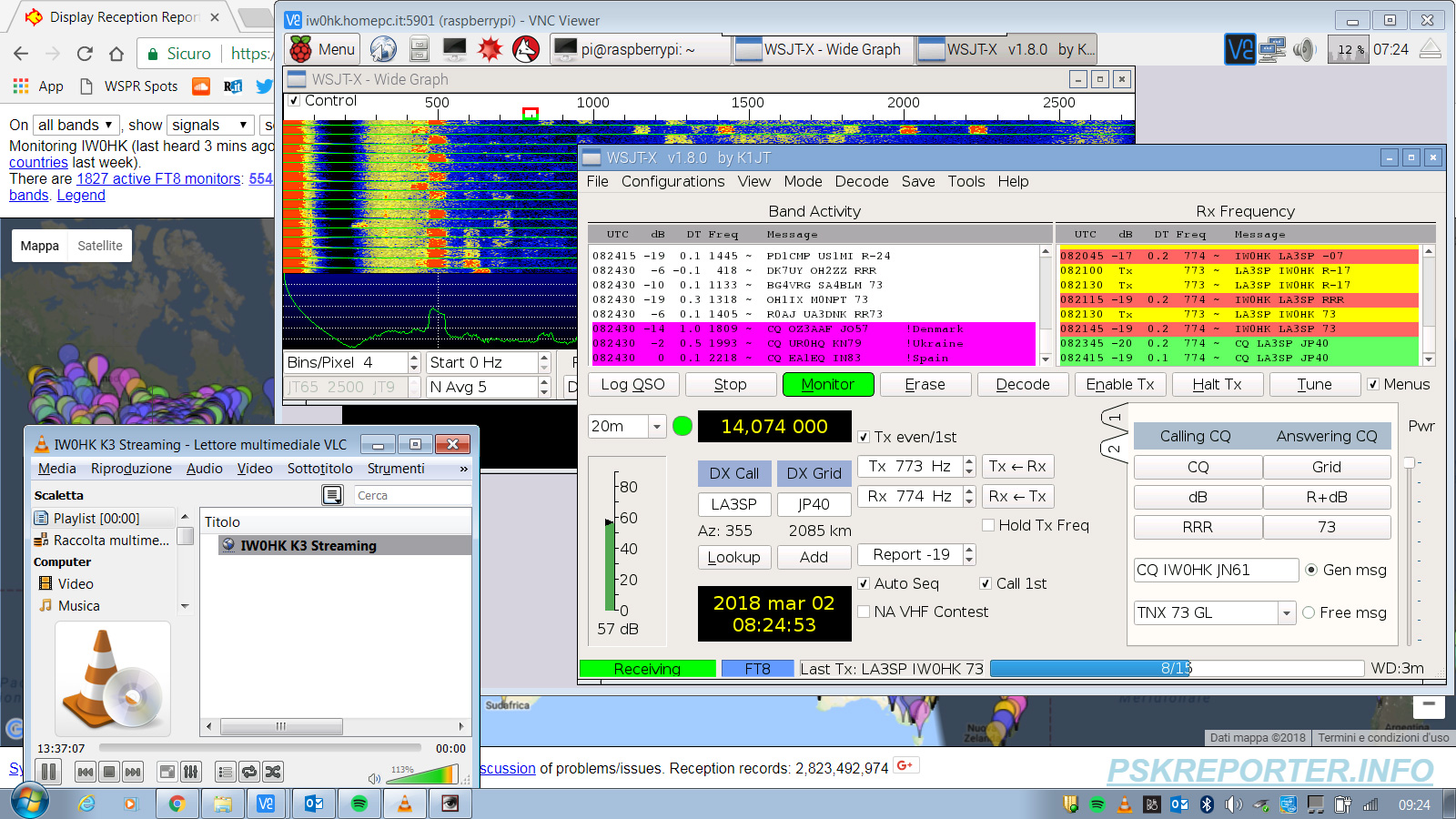Toggle Tx even/1st checkbox
The height and width of the screenshot is (819, 1456).
(x=864, y=437)
